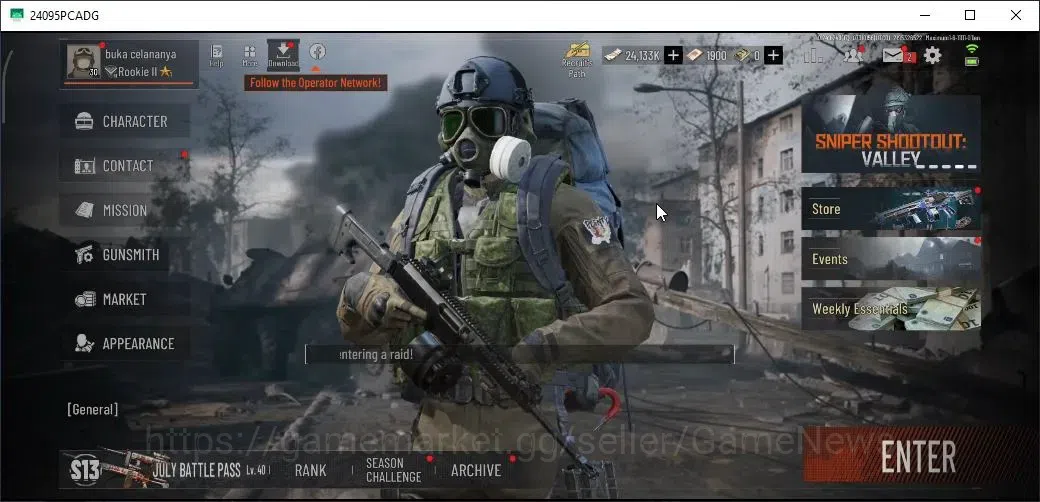Screen dimensions: 1040x502
Task: Click the Rookie II rank badge
Action: click(139, 72)
